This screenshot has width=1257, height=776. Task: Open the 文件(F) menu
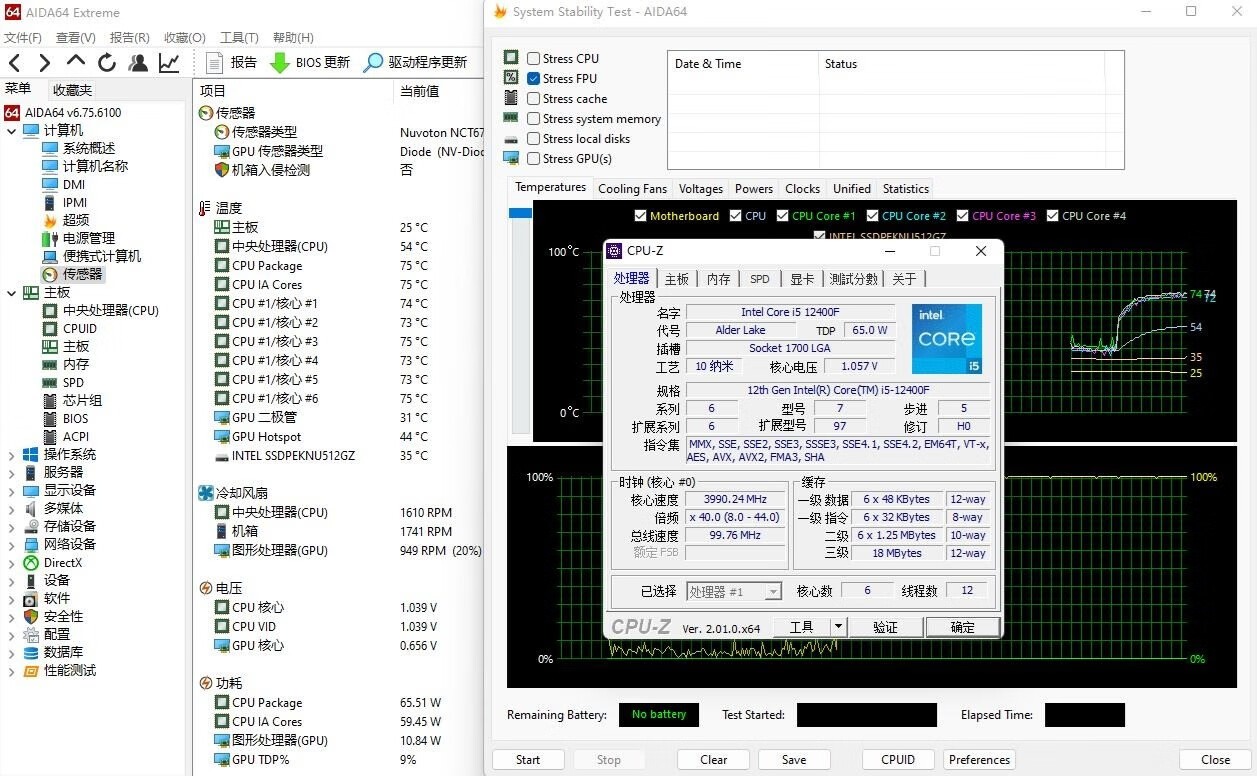(23, 38)
